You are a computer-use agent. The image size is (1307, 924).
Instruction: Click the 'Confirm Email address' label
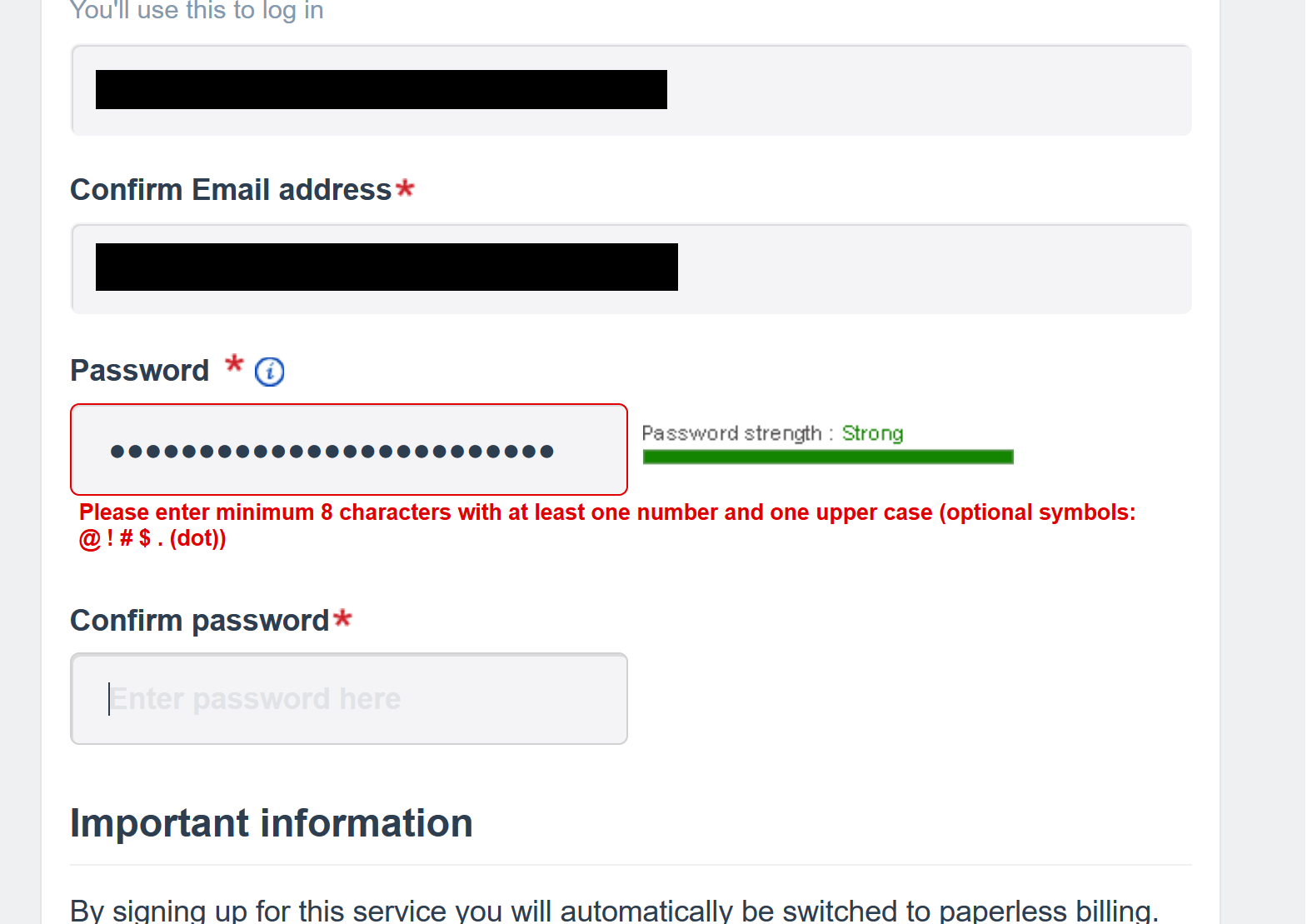click(231, 190)
